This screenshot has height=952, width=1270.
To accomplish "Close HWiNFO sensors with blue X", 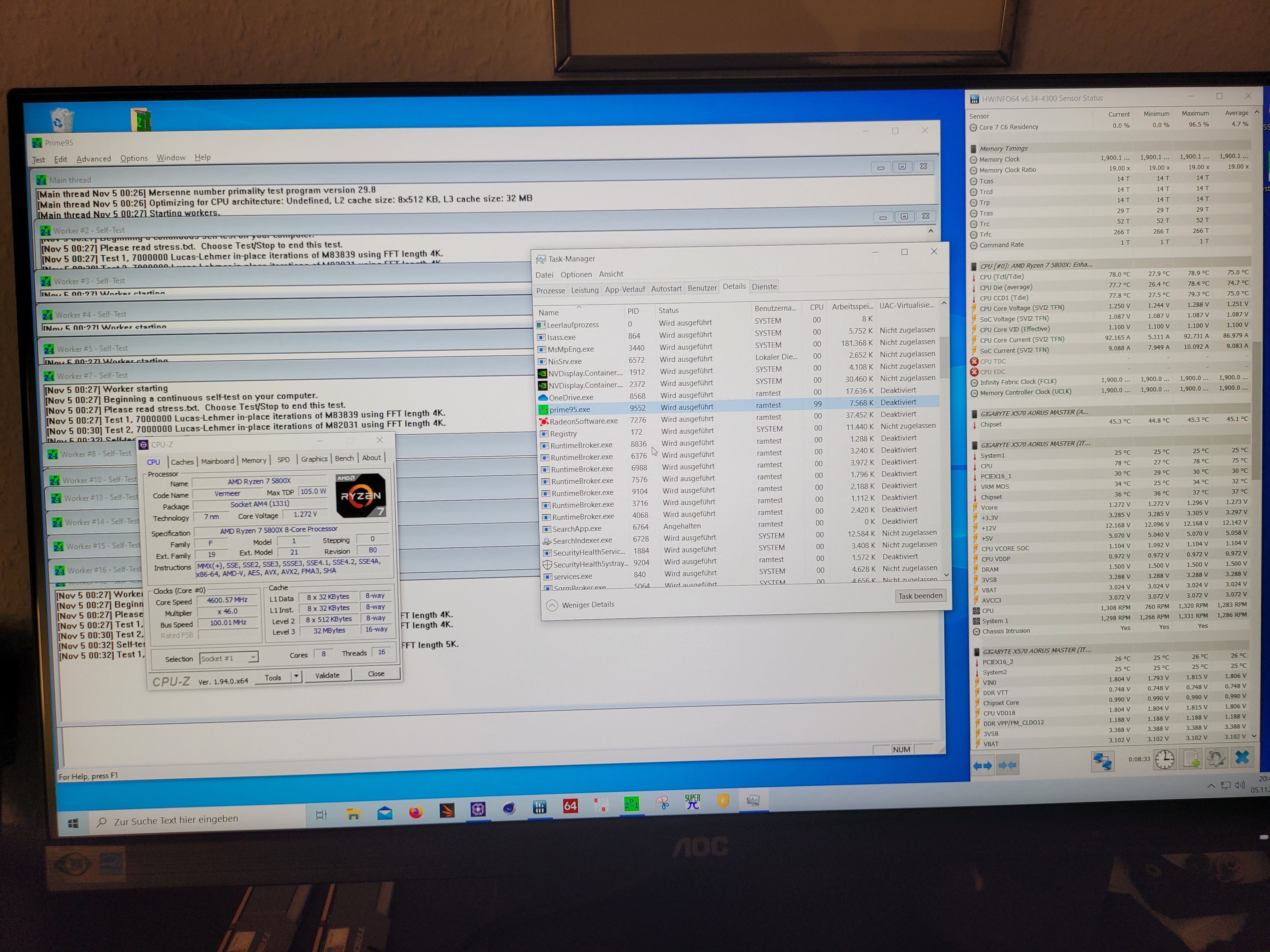I will pyautogui.click(x=1242, y=757).
